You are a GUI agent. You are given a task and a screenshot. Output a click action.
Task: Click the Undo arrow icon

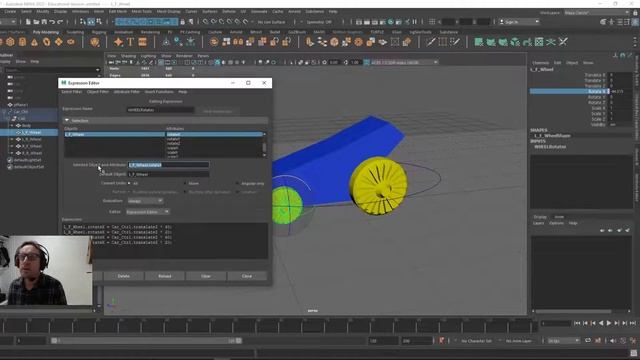coord(52,22)
